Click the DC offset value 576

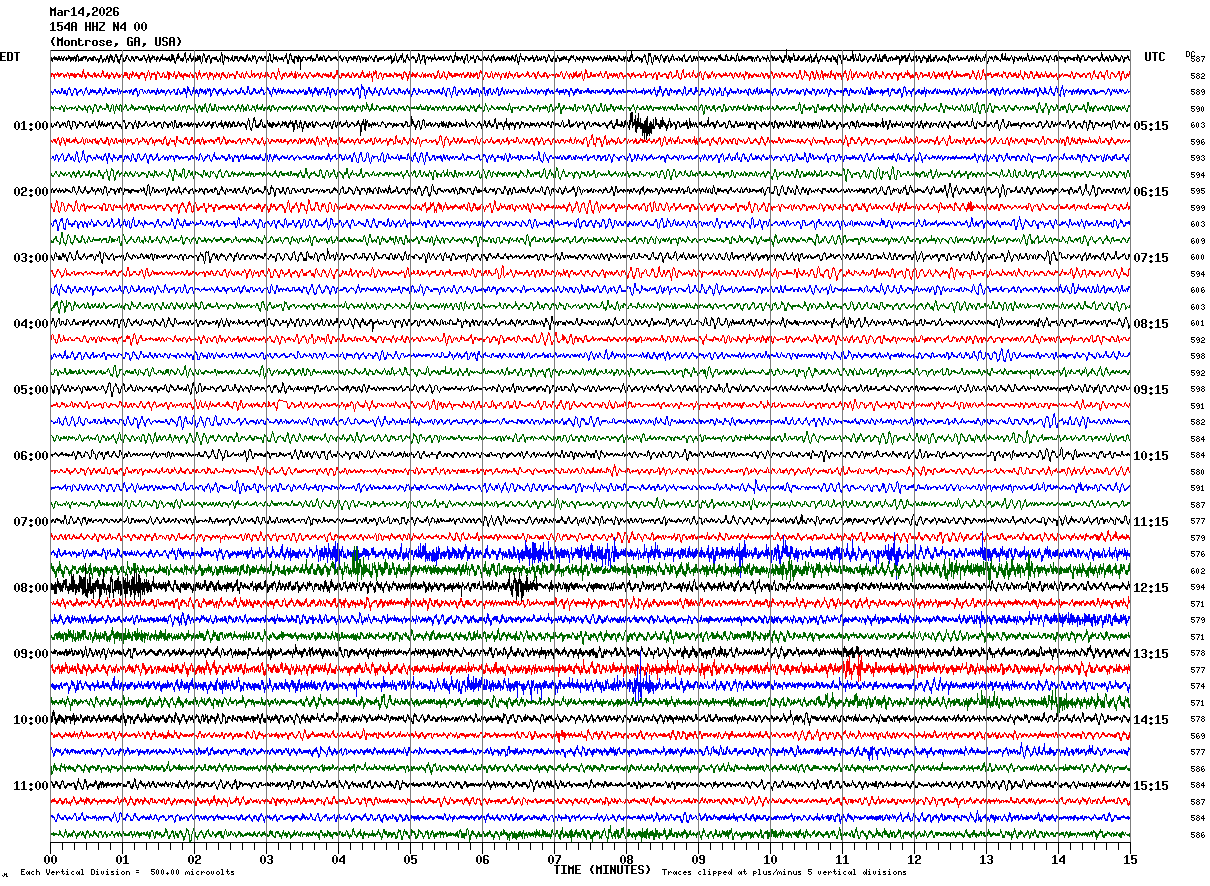[1197, 554]
